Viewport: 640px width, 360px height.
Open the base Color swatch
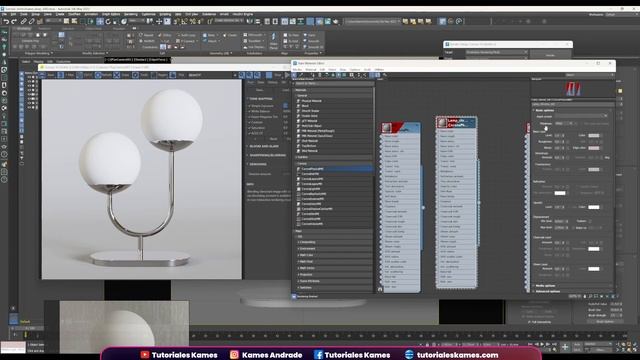click(594, 136)
